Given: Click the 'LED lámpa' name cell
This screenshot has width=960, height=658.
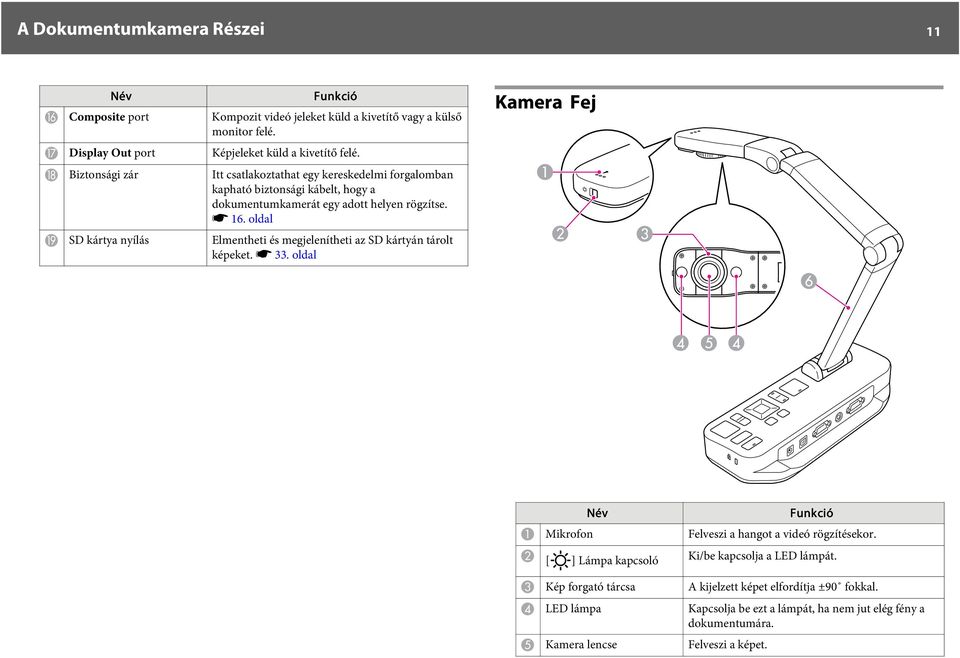Looking at the screenshot, I should tap(611, 616).
